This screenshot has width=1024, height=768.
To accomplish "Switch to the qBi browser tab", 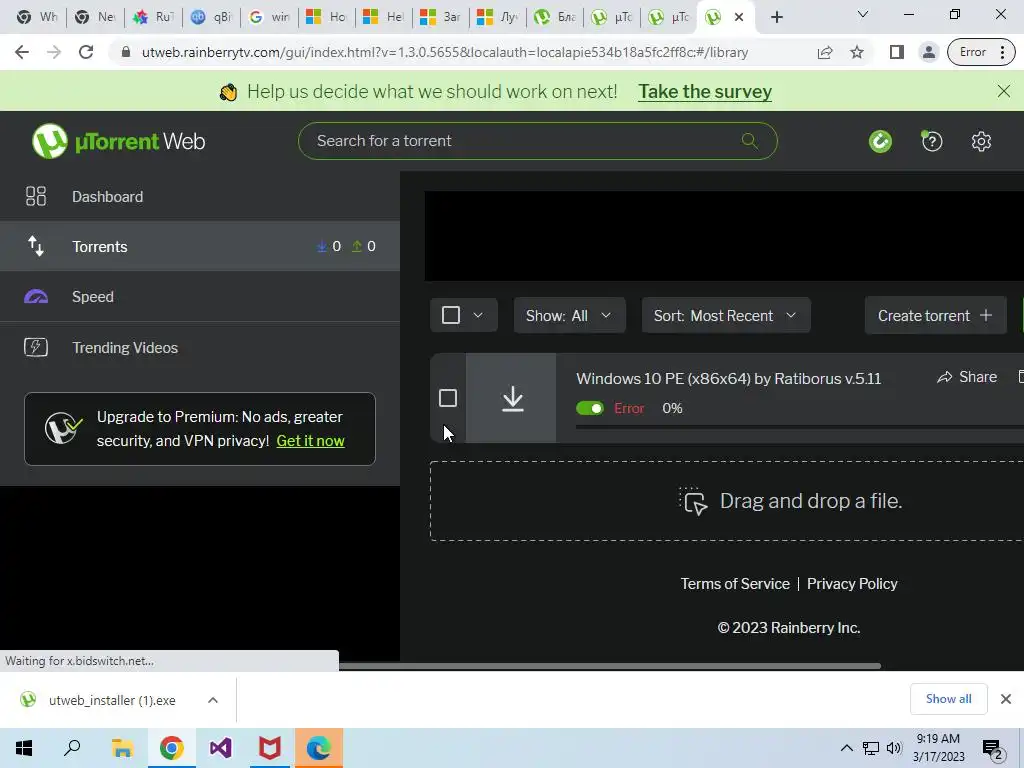I will [211, 17].
